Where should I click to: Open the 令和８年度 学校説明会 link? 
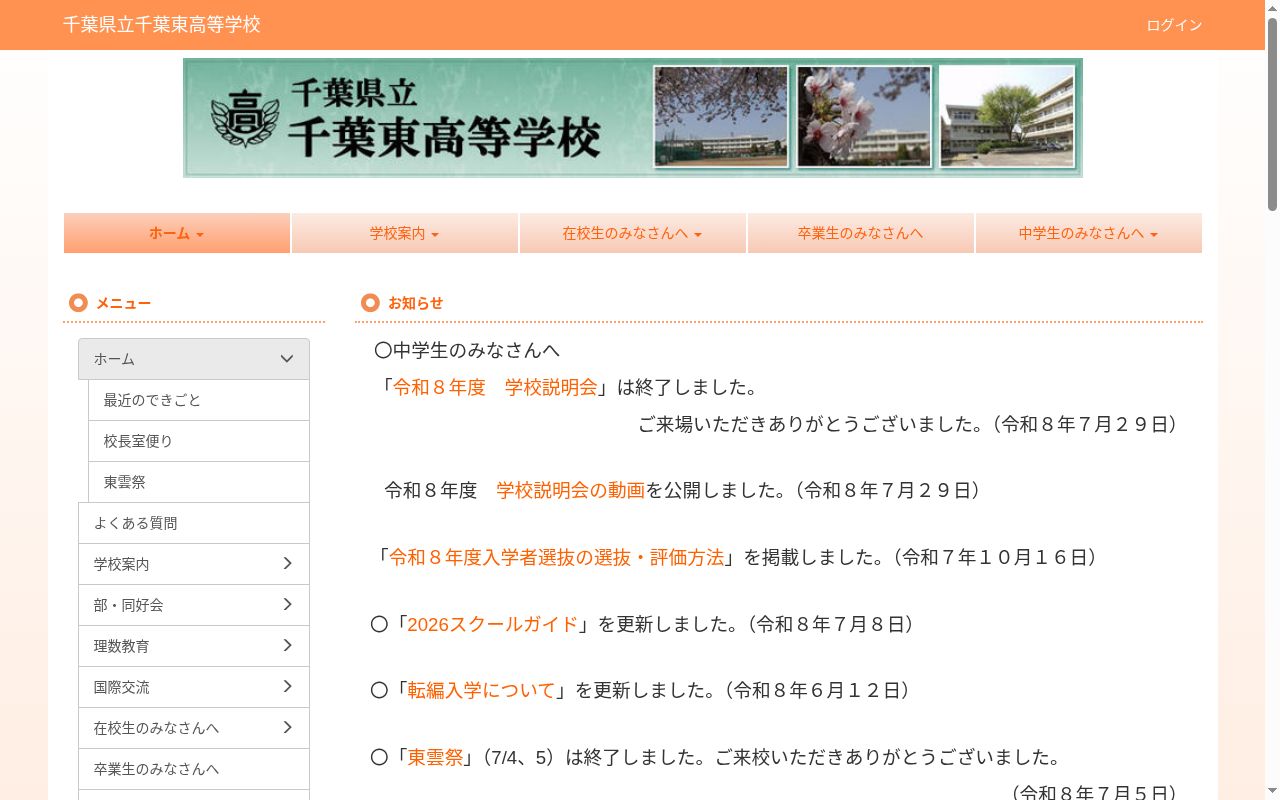(x=495, y=387)
